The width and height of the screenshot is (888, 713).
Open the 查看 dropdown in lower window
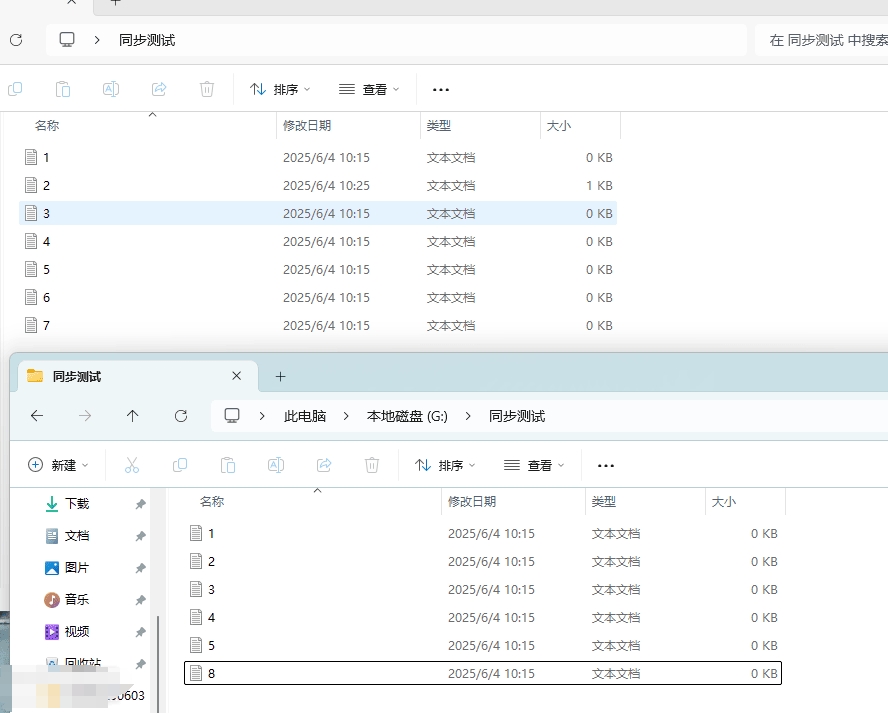point(534,465)
